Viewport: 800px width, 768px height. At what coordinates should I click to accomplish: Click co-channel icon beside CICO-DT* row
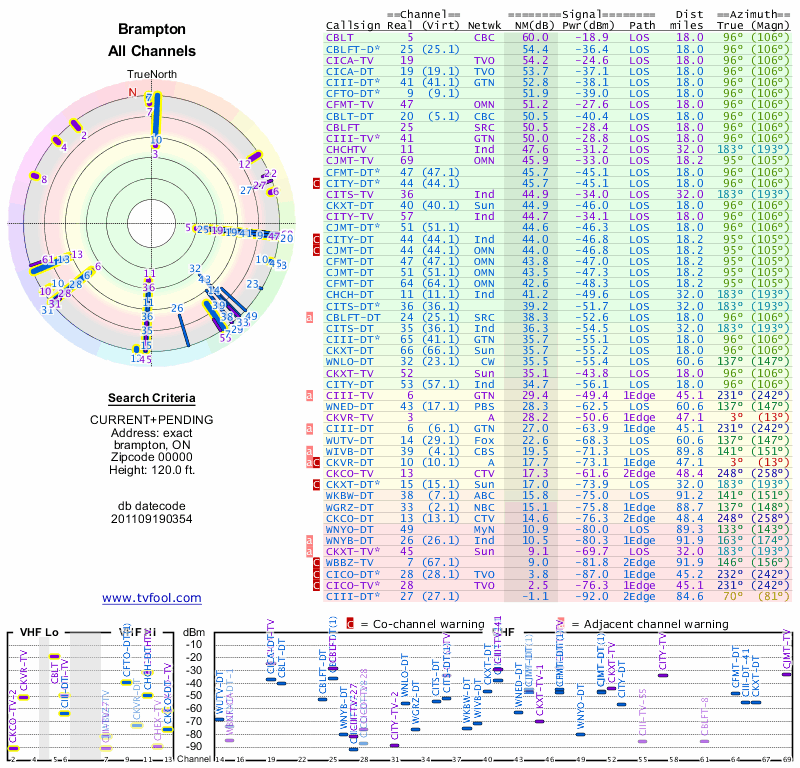316,575
